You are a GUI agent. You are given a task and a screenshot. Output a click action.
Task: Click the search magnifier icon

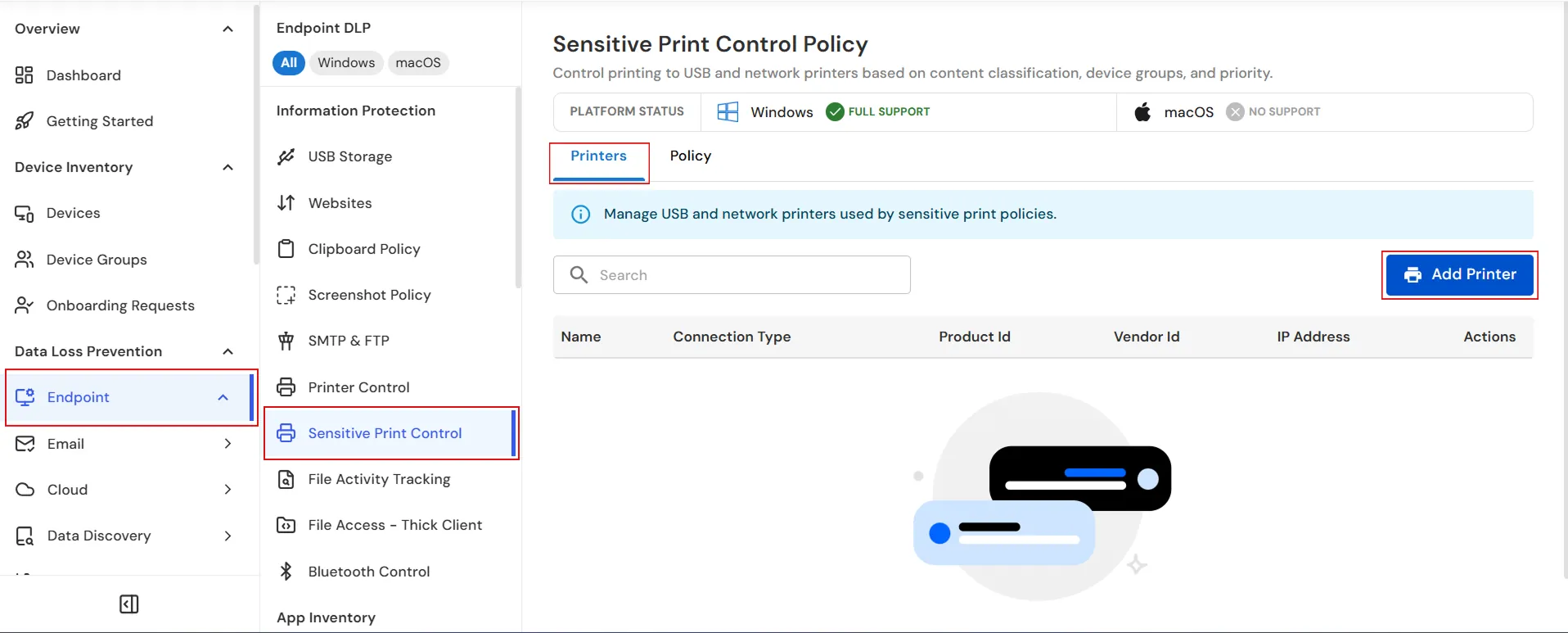(x=579, y=275)
